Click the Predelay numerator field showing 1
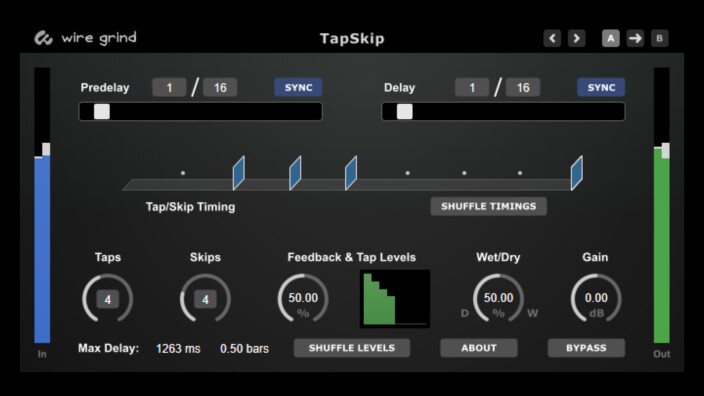 click(169, 88)
